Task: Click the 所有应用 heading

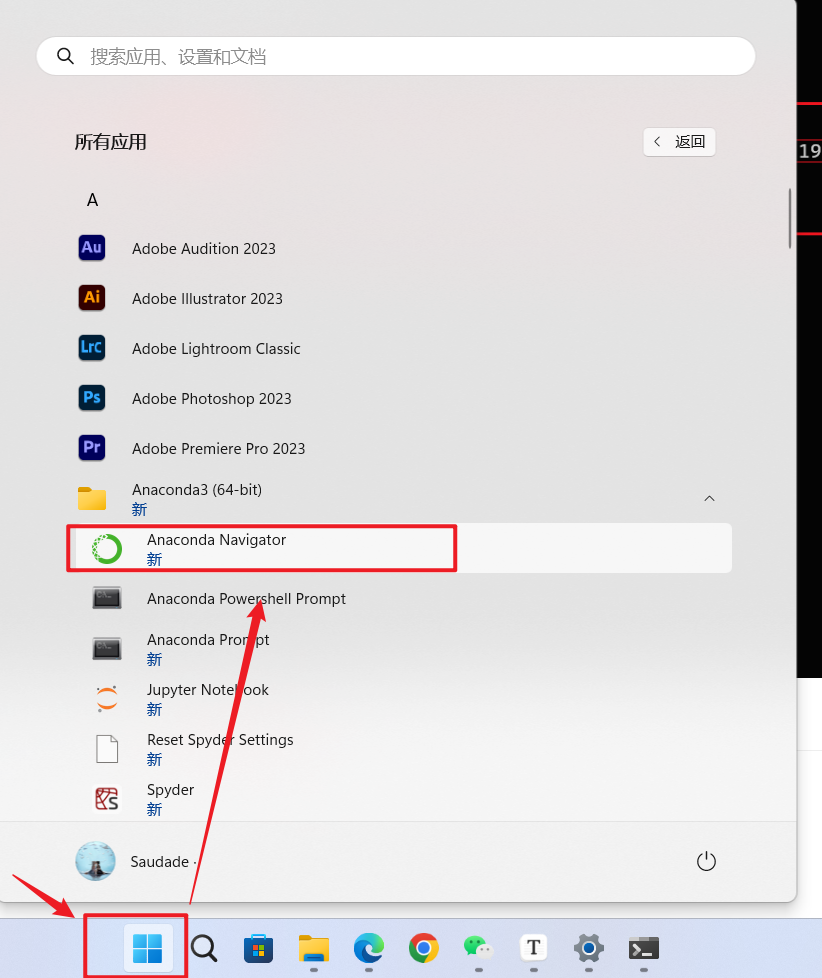Action: pyautogui.click(x=110, y=142)
